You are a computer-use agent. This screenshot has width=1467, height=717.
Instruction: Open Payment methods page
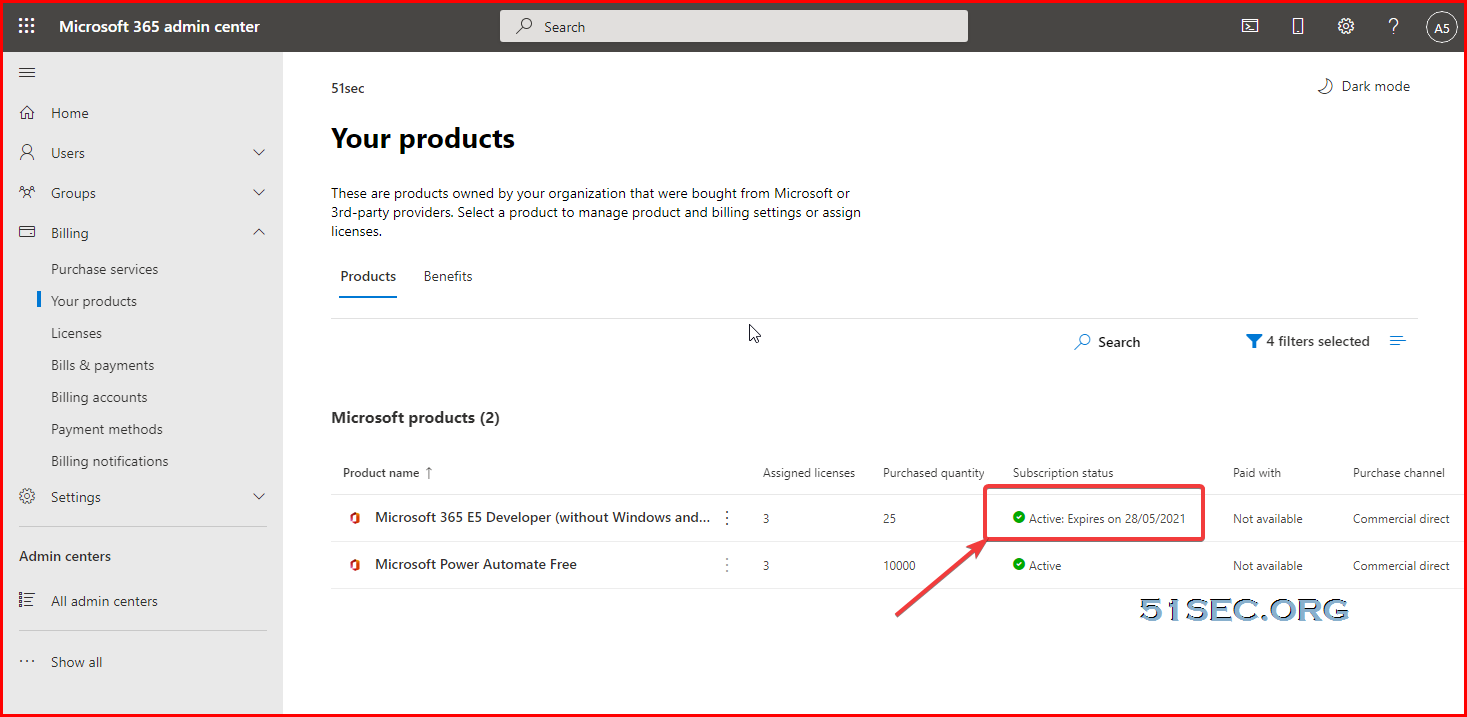[107, 429]
